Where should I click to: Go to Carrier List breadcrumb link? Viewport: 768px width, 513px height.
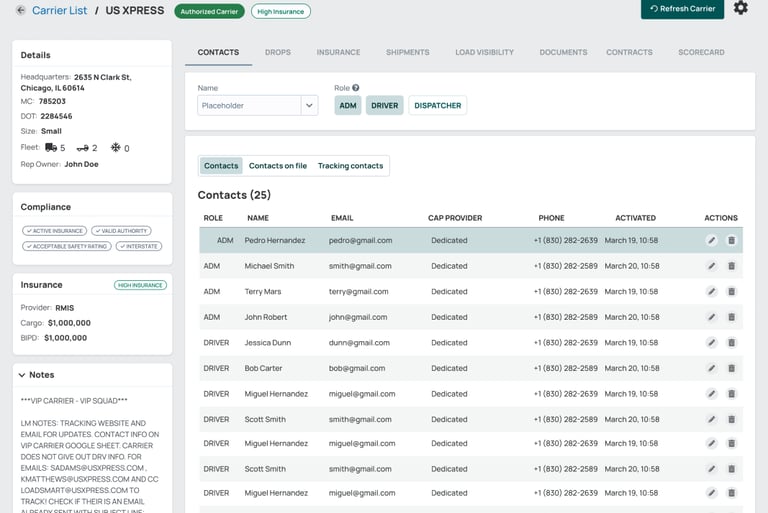pyautogui.click(x=59, y=10)
